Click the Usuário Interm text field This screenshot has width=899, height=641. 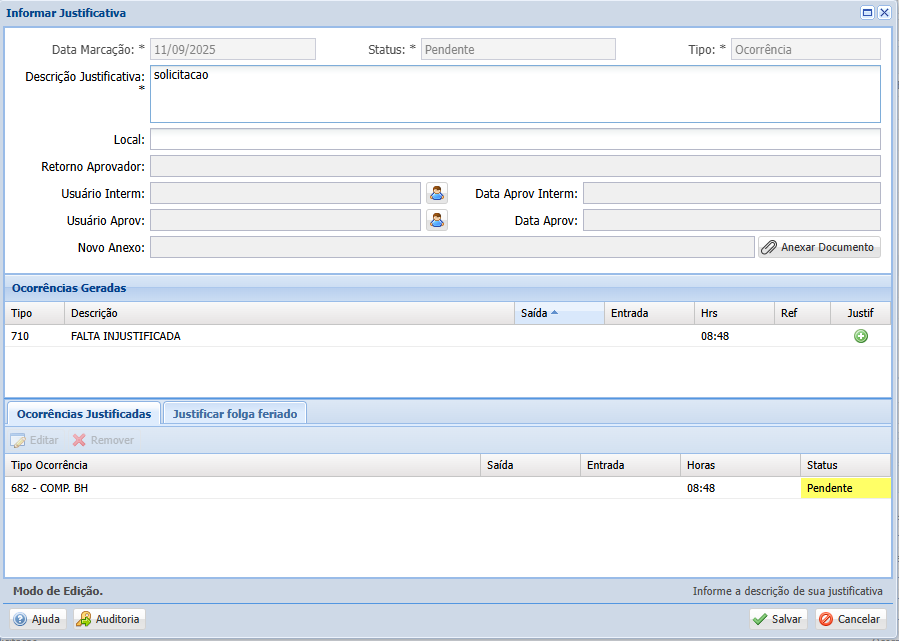pos(286,193)
